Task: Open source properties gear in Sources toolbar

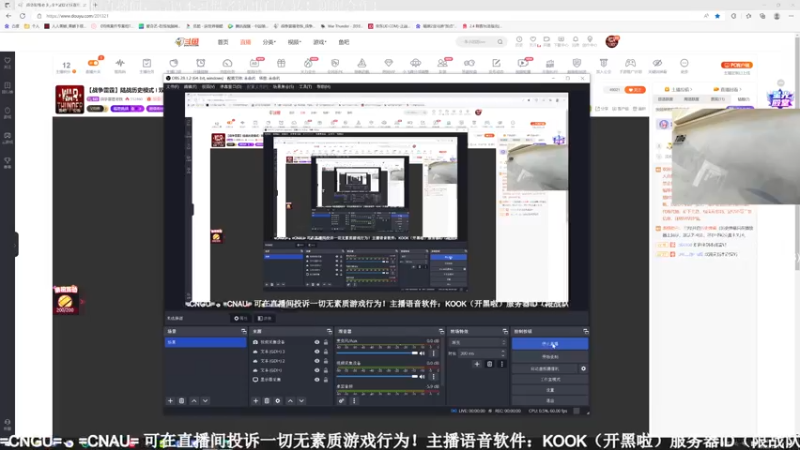Action: click(278, 401)
